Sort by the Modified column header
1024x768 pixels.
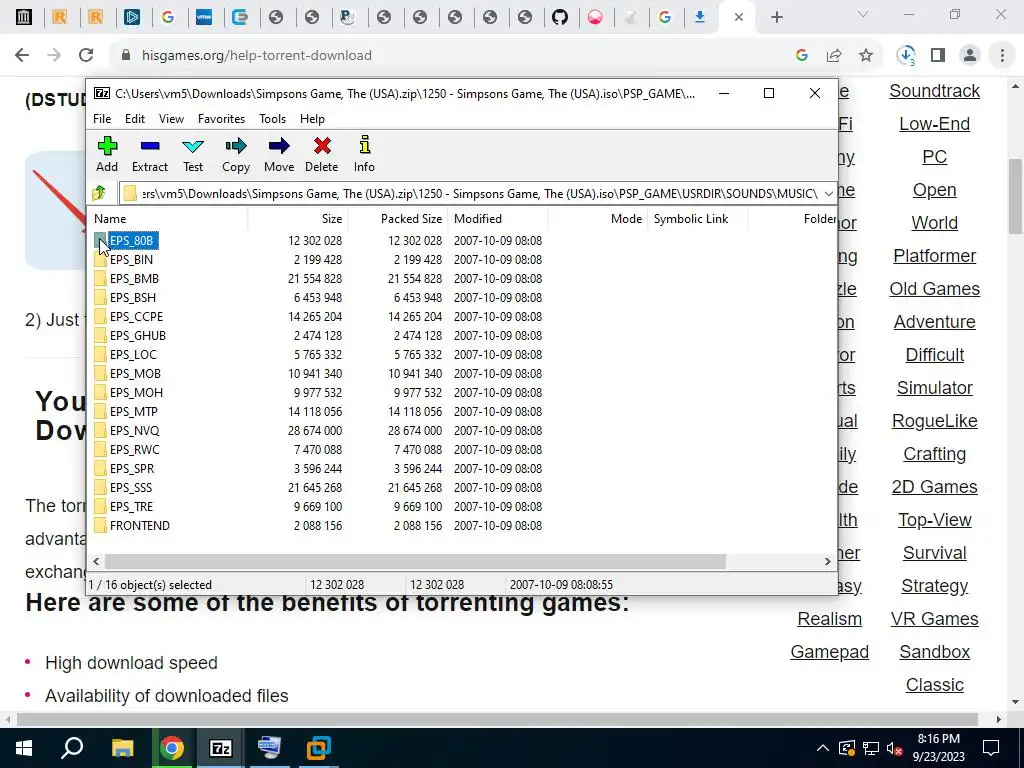click(x=498, y=219)
